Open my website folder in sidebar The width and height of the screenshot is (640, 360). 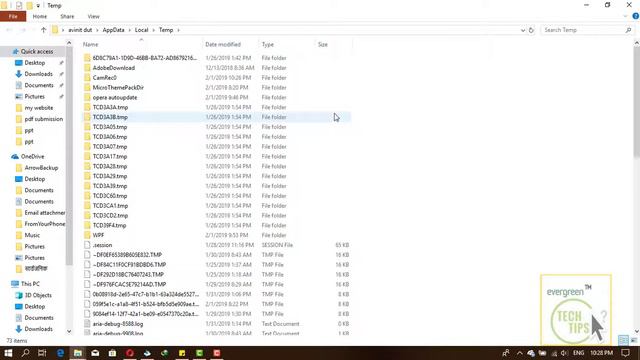click(x=39, y=108)
